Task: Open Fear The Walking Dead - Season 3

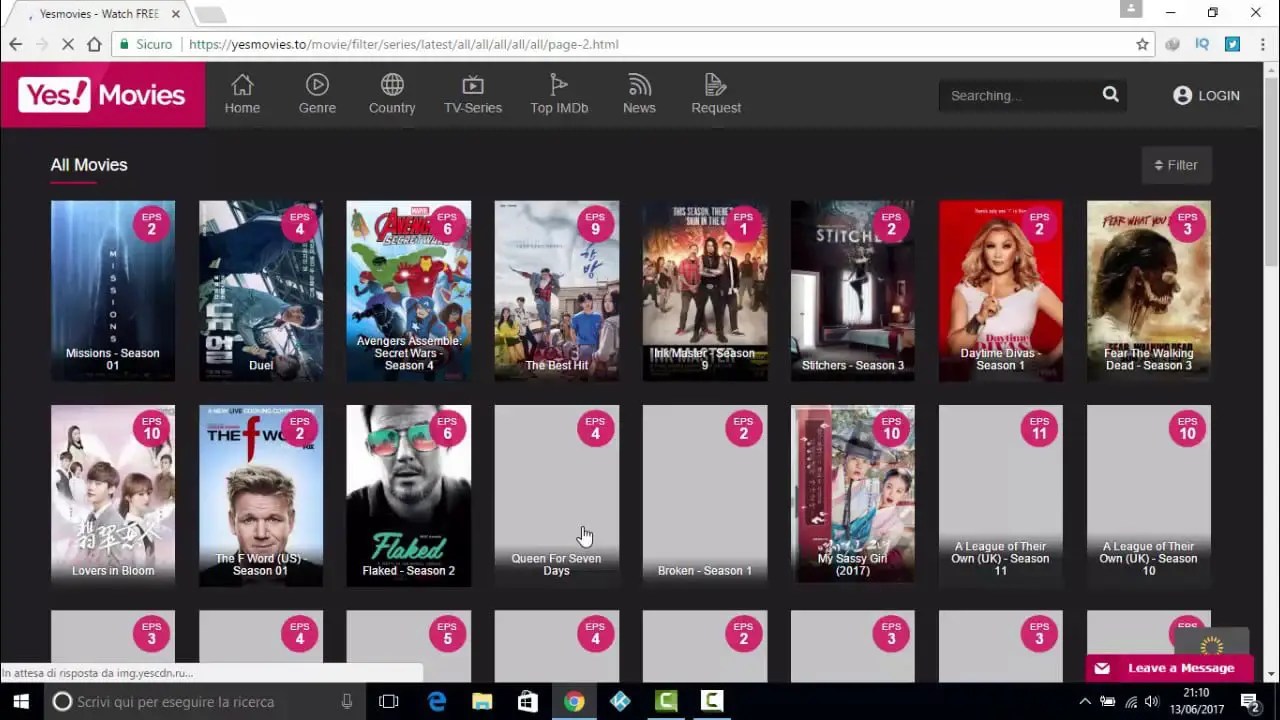Action: pyautogui.click(x=1149, y=291)
